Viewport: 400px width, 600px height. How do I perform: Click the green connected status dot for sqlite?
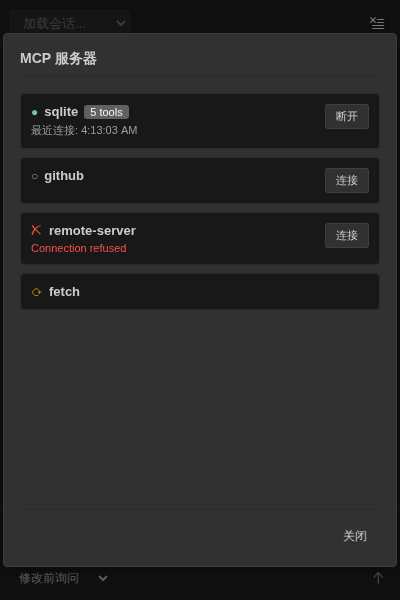34,112
